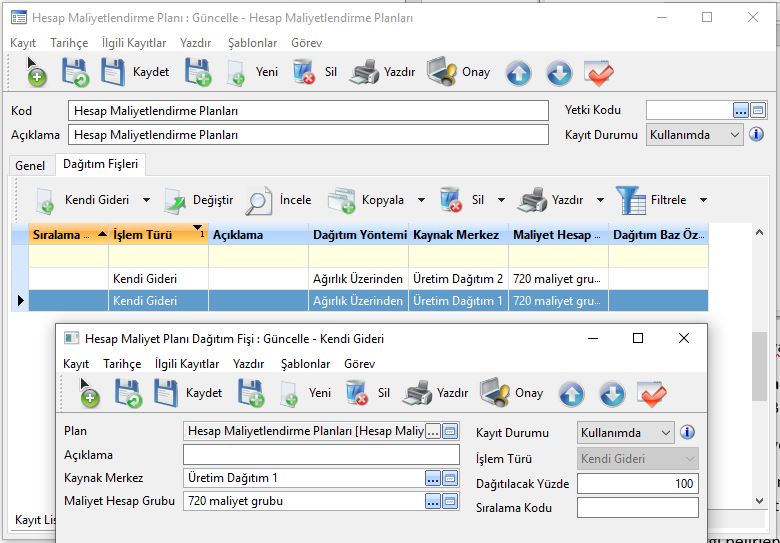
Task: Click the Sil delete icon in main toolbar
Action: (x=304, y=72)
